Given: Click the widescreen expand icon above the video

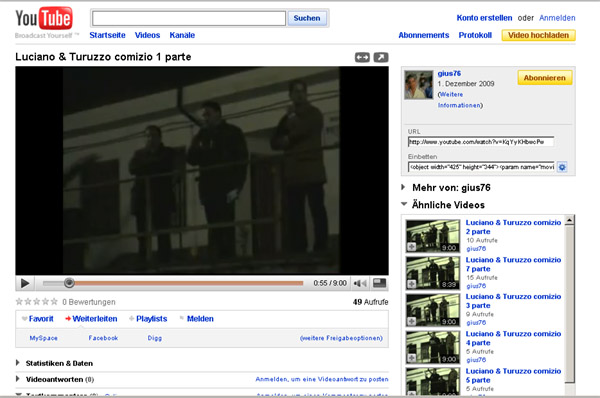Looking at the screenshot, I should click(362, 57).
